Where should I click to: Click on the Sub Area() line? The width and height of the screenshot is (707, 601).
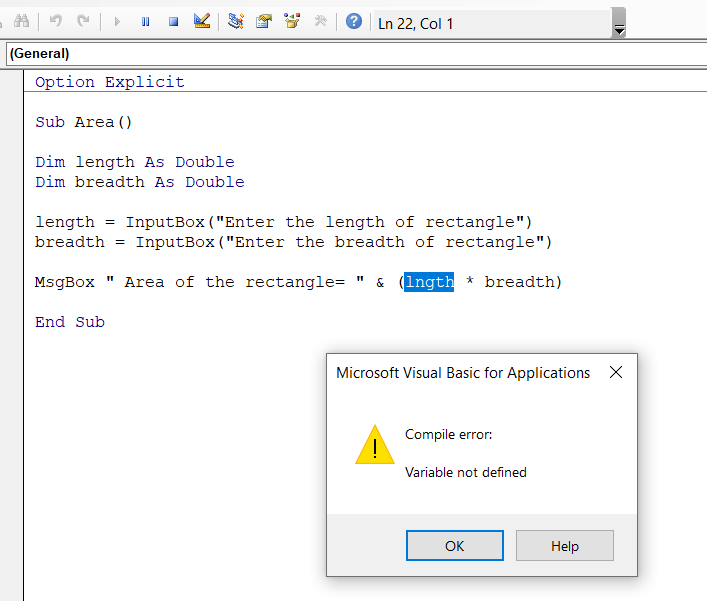tap(83, 122)
